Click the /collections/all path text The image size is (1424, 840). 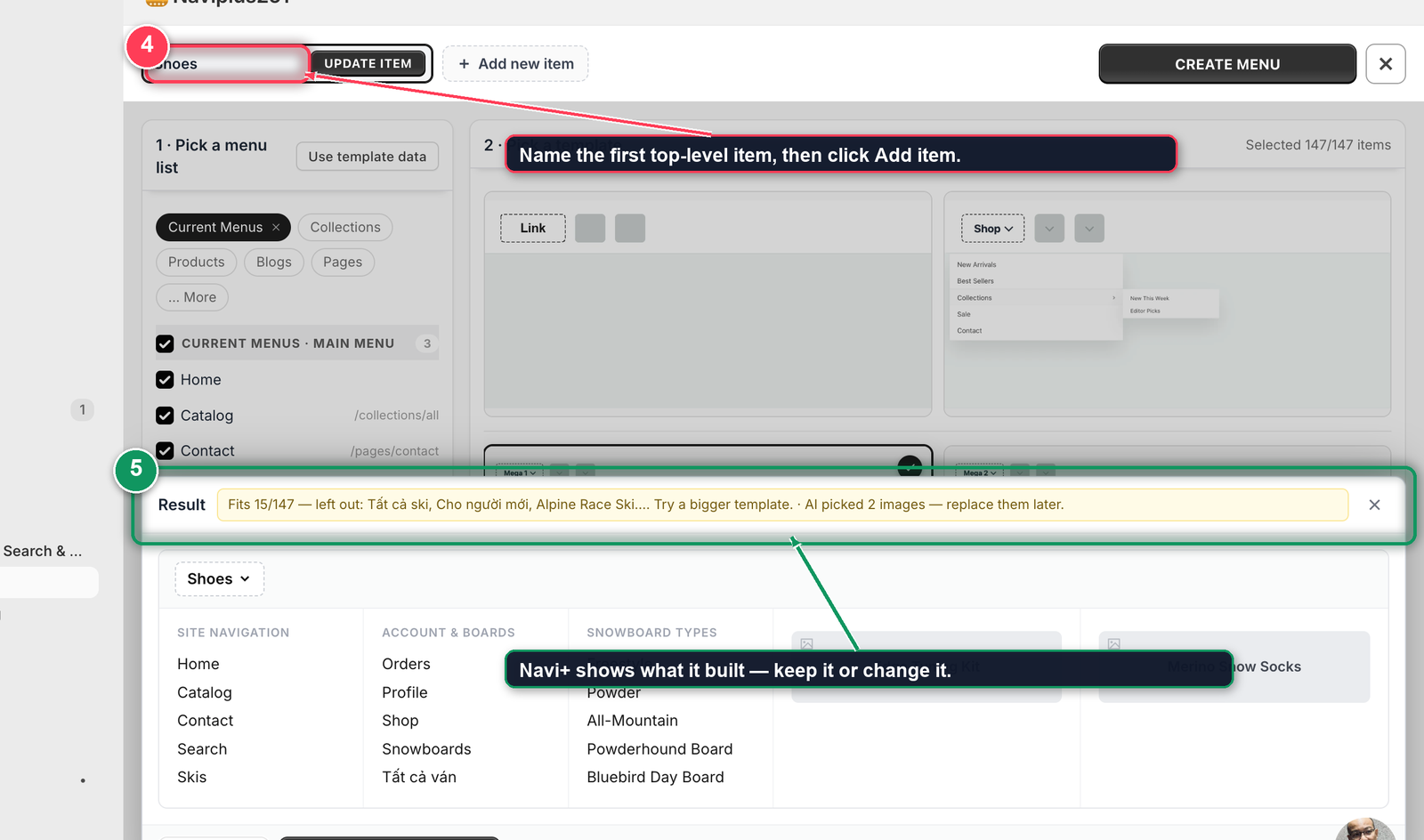396,416
